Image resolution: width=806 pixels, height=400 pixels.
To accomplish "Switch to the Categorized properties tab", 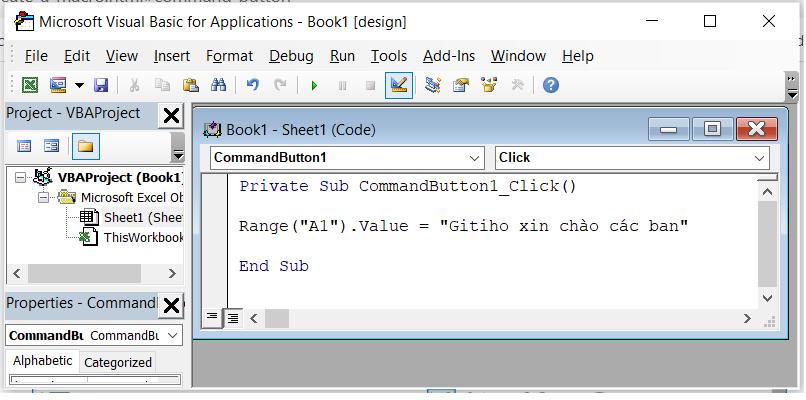I will (118, 362).
